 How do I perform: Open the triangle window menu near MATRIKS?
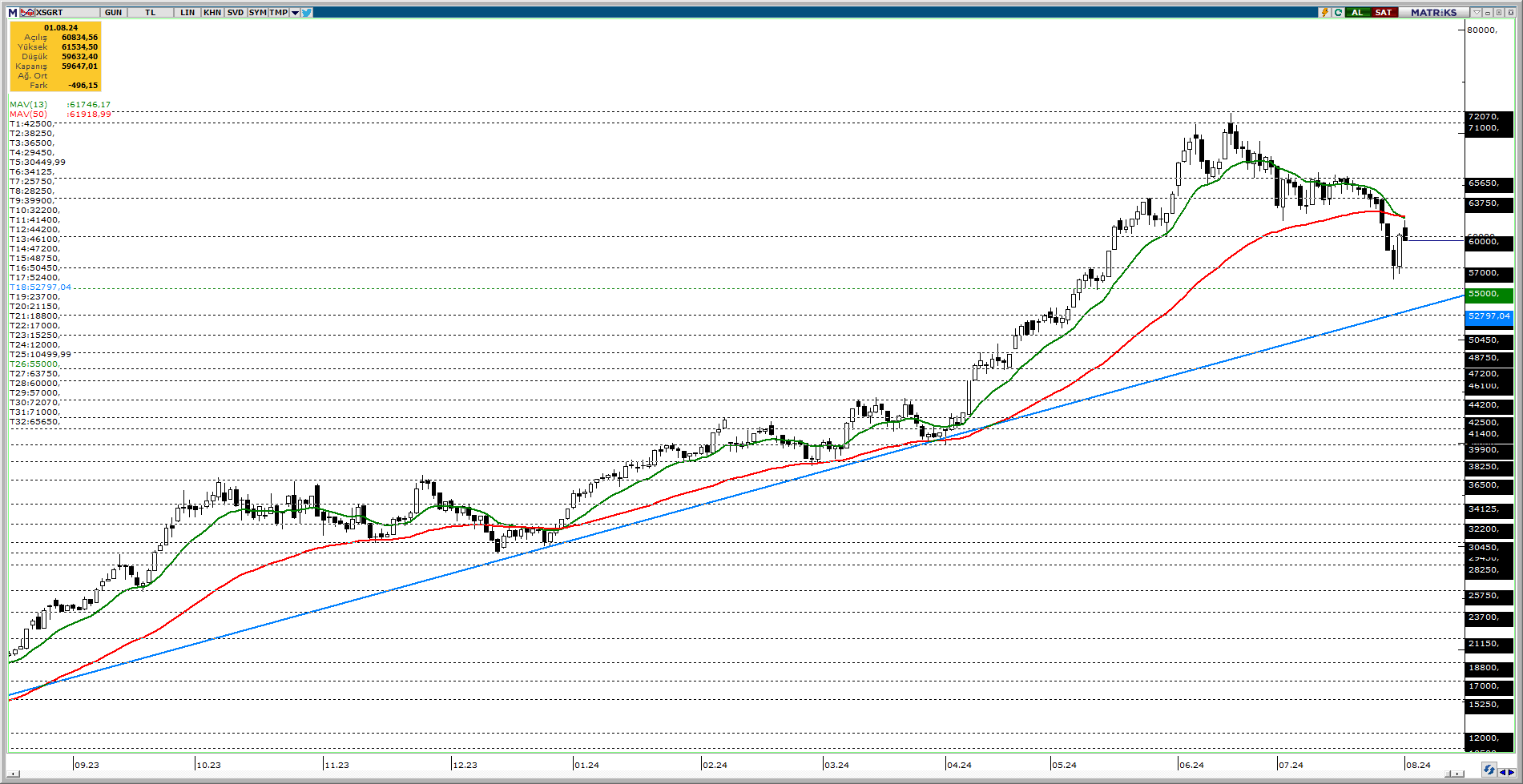(x=1476, y=12)
